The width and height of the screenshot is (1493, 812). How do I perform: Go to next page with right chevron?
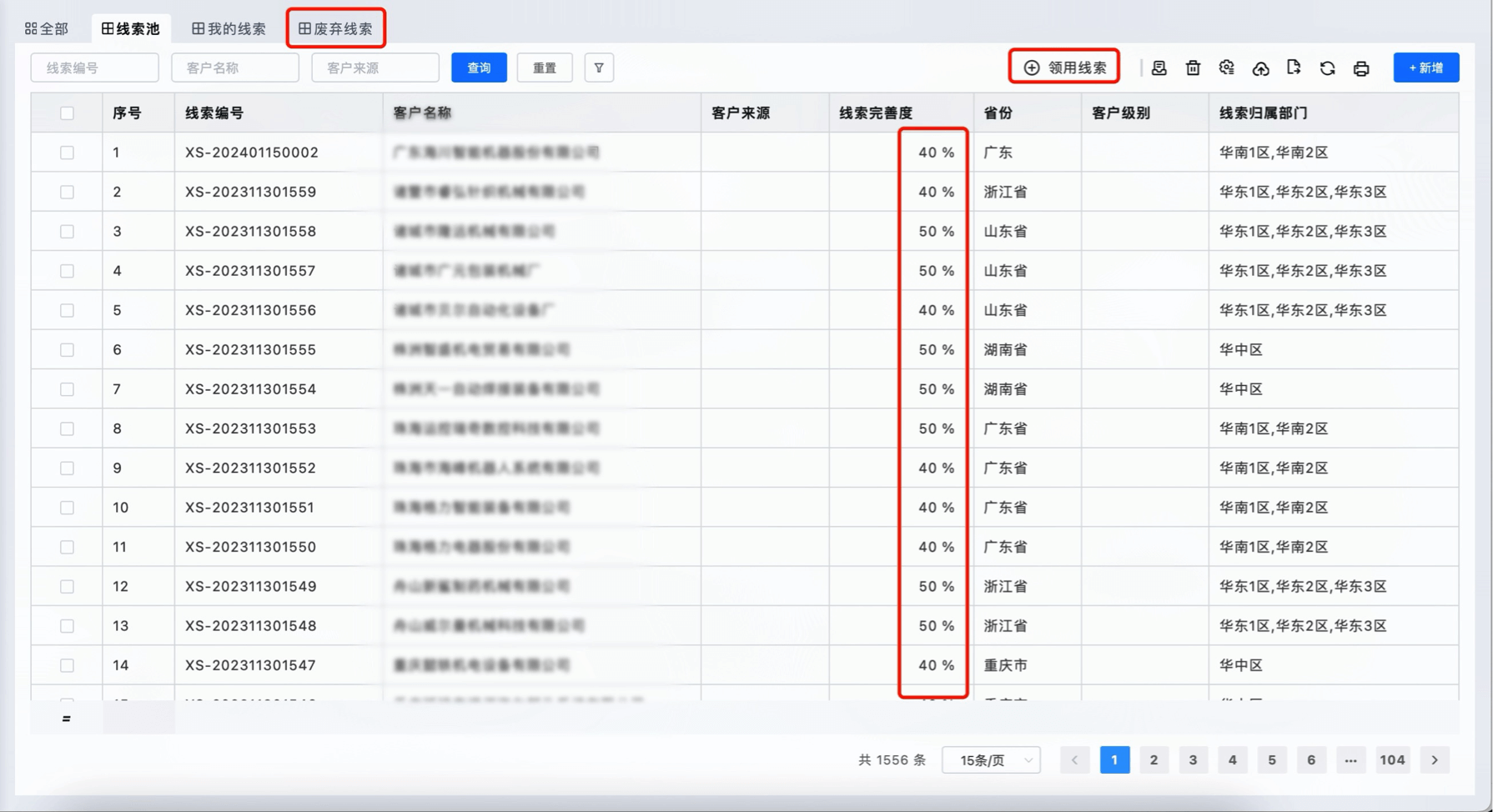(1435, 760)
